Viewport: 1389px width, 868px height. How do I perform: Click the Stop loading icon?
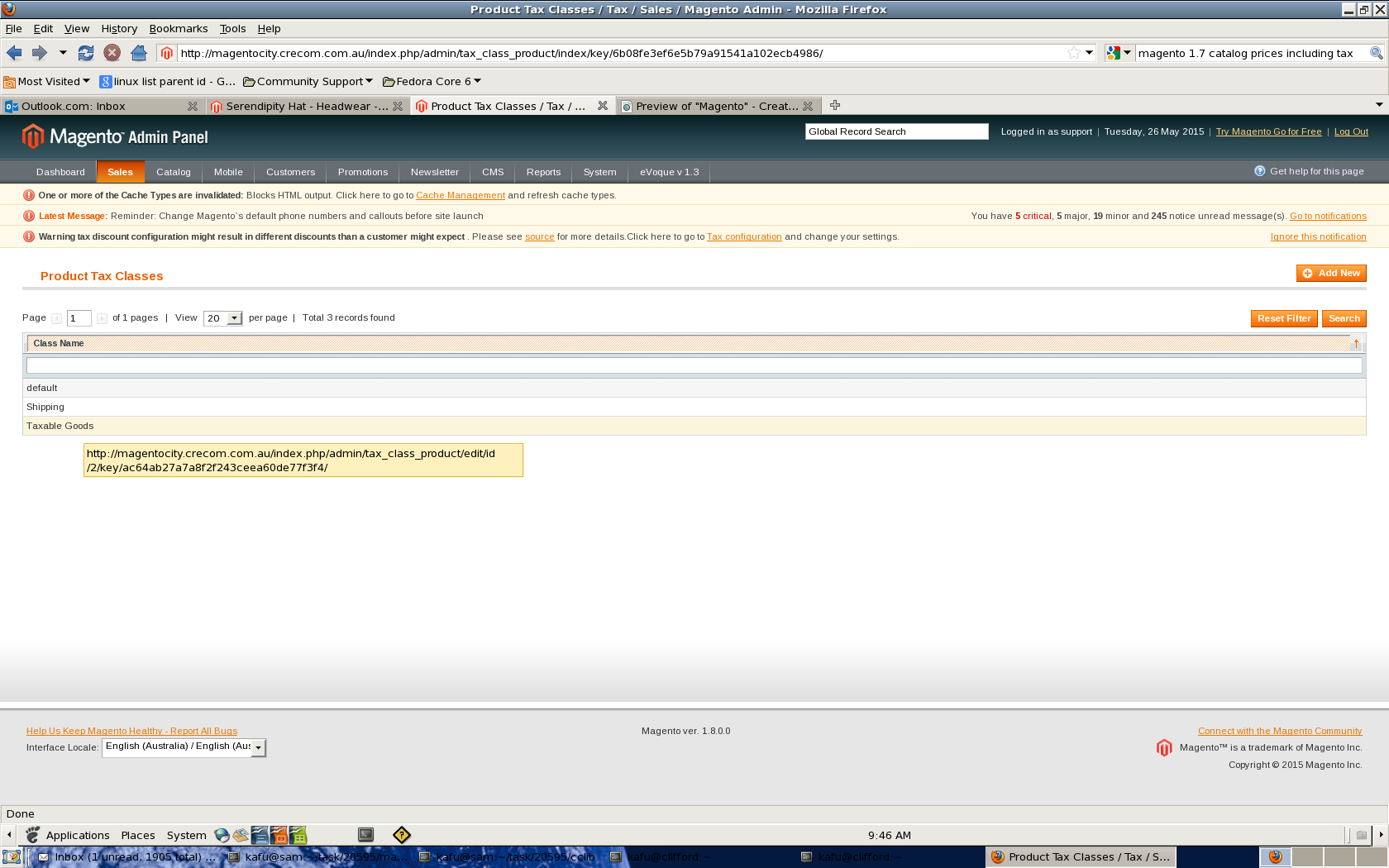[x=112, y=53]
